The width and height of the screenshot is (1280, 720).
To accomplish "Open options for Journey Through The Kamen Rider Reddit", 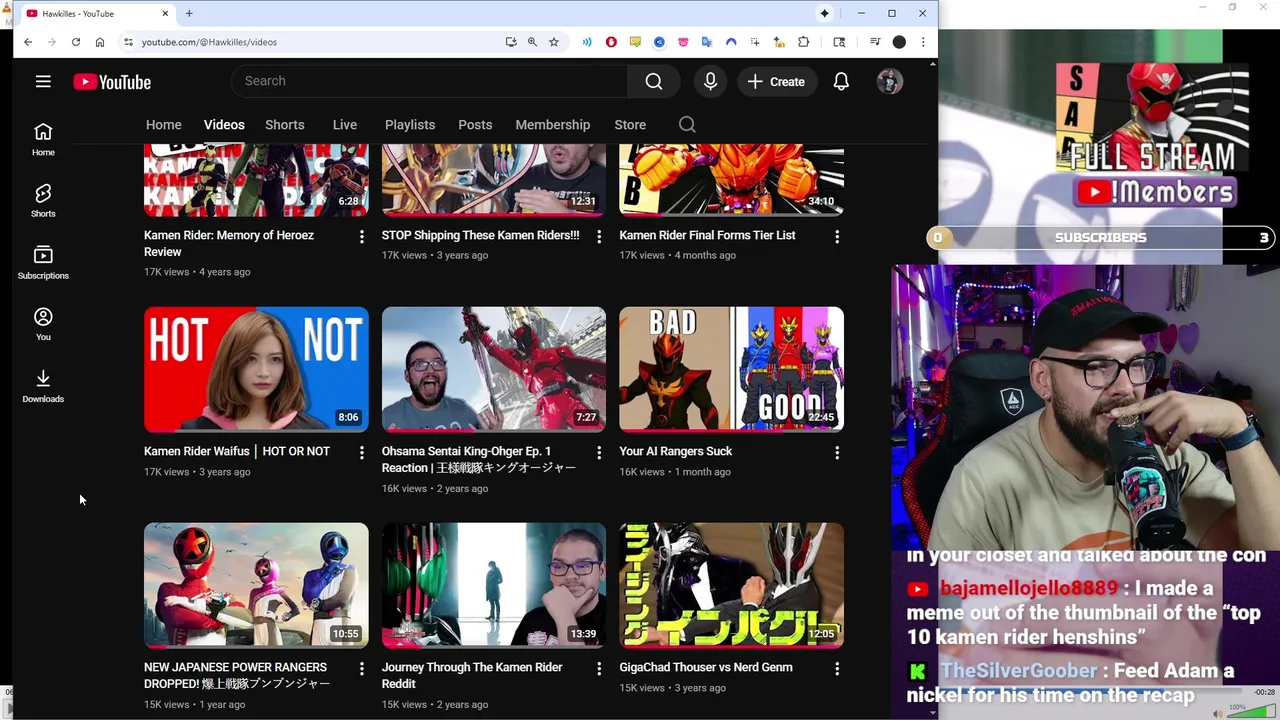I will click(x=599, y=669).
